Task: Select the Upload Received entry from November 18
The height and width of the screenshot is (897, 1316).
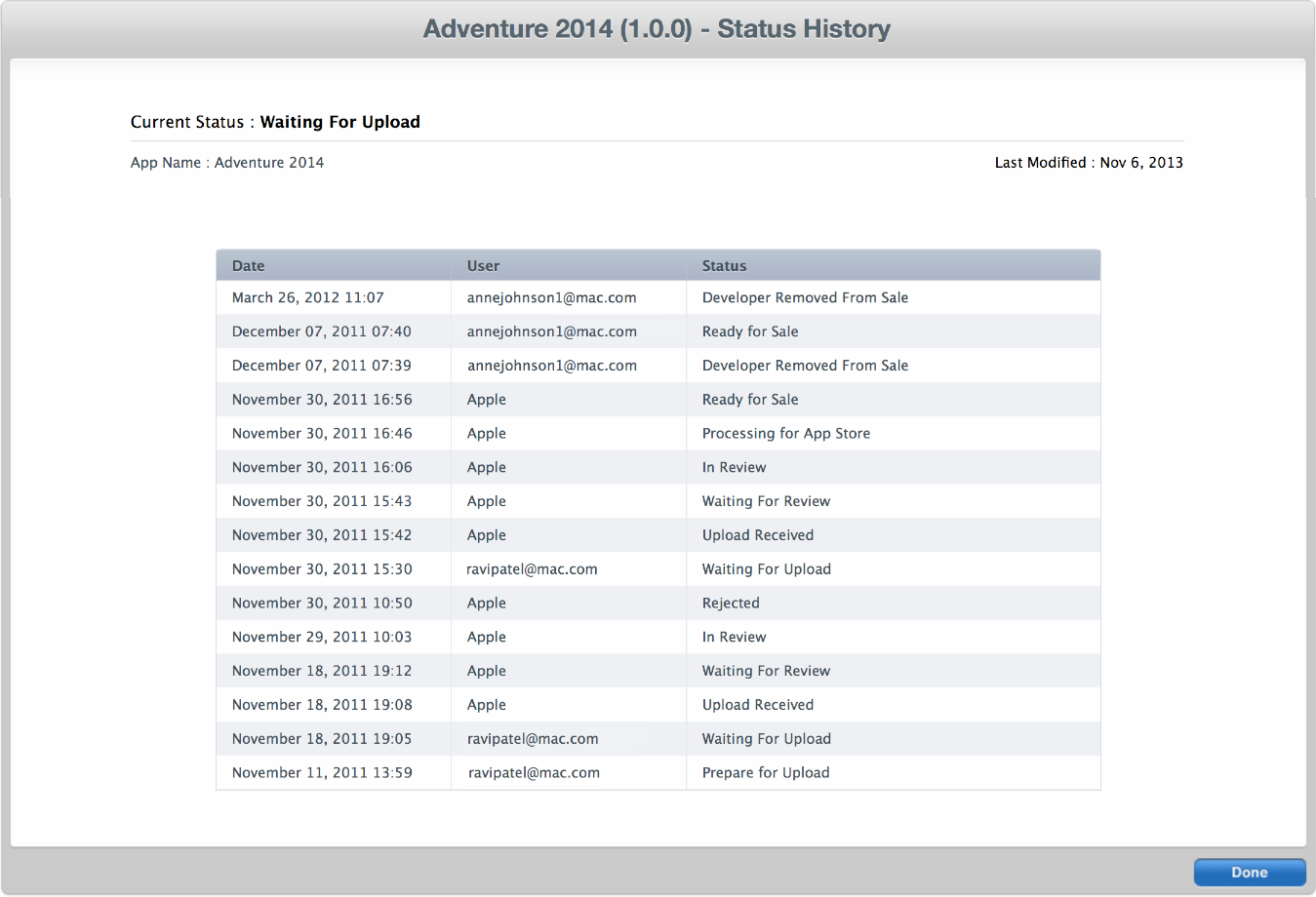Action: click(757, 704)
